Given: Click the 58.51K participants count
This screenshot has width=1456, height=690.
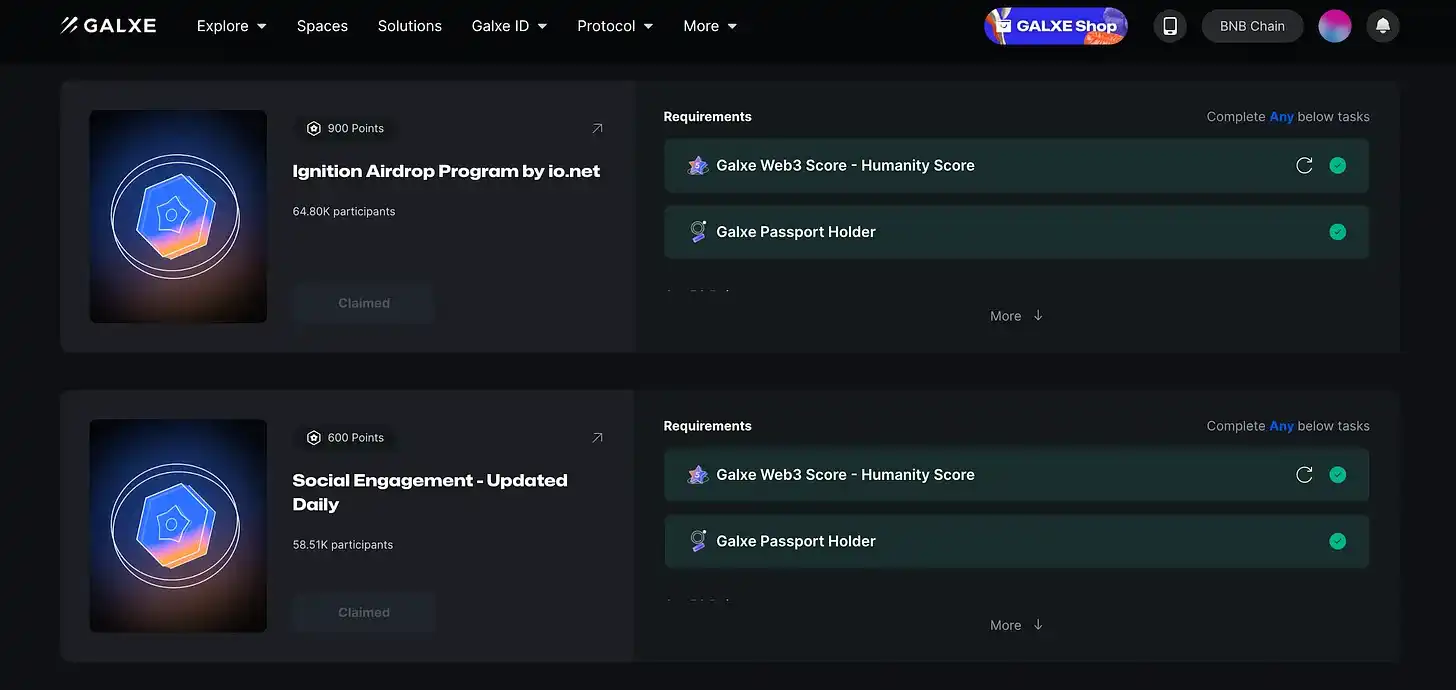Looking at the screenshot, I should [343, 545].
